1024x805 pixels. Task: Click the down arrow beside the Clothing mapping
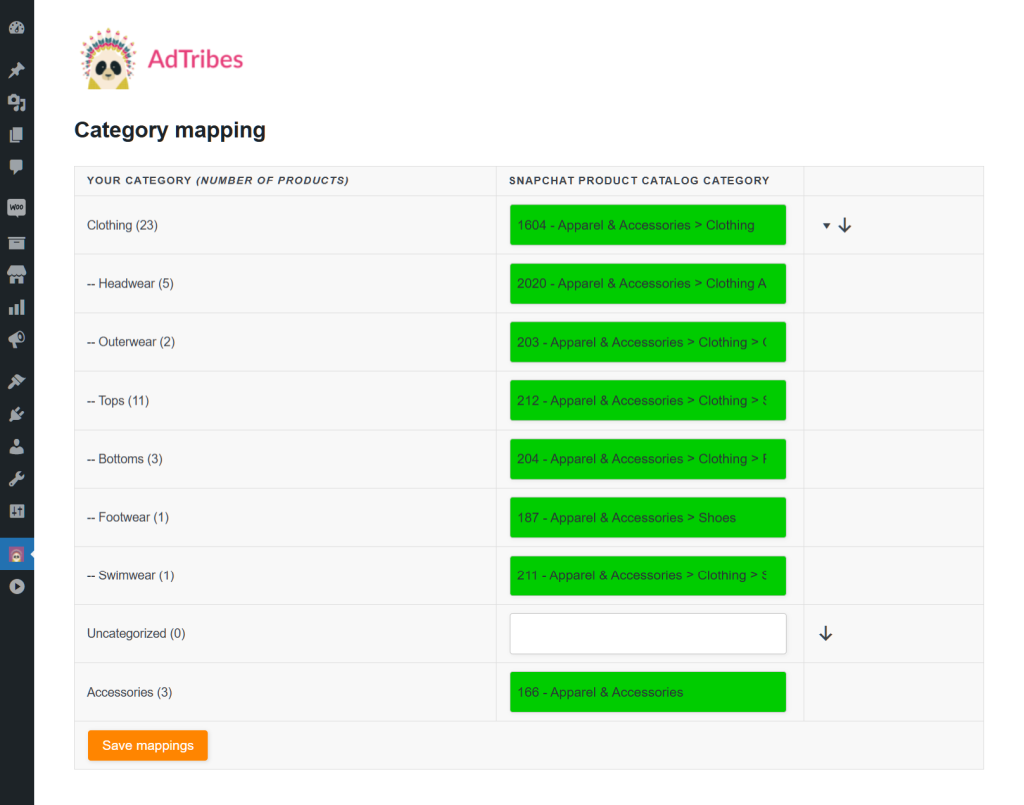pos(845,225)
